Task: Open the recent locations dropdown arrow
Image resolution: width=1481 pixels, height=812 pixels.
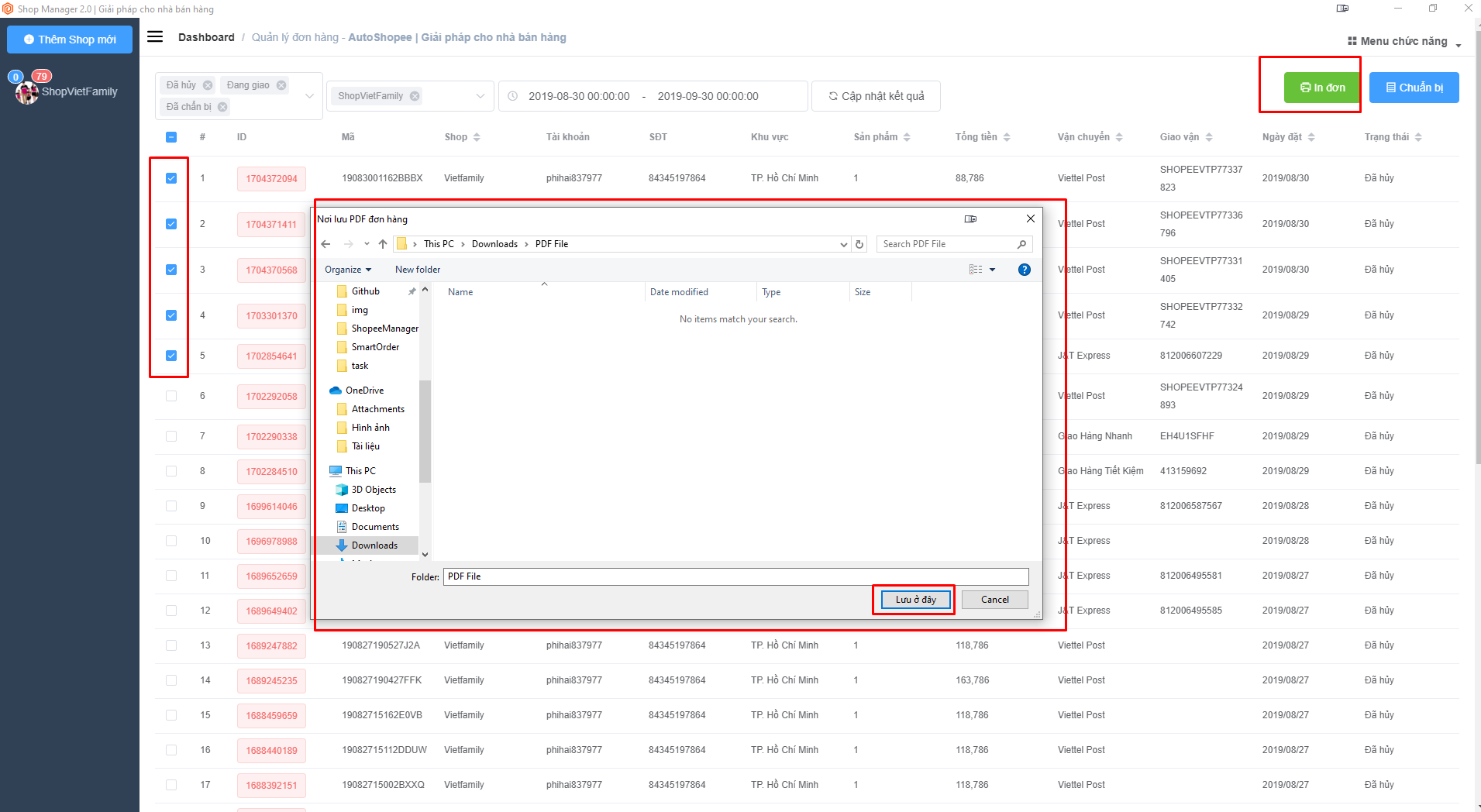Action: pyautogui.click(x=367, y=244)
